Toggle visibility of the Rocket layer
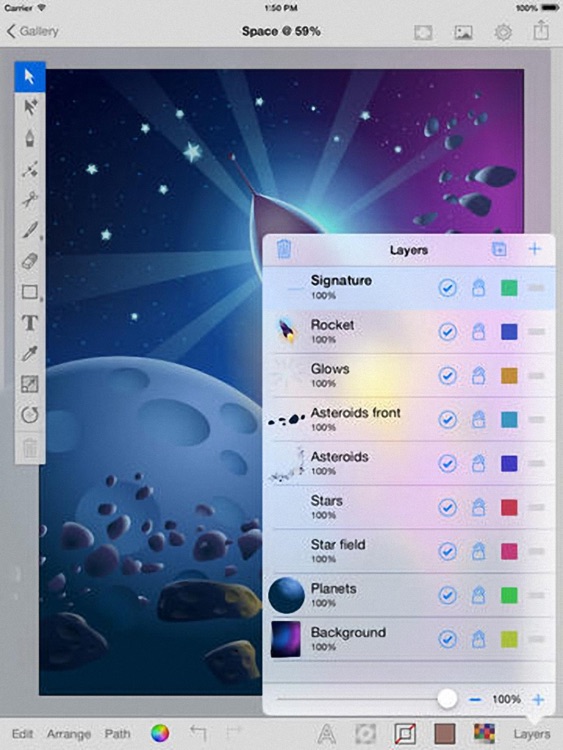 (x=447, y=332)
